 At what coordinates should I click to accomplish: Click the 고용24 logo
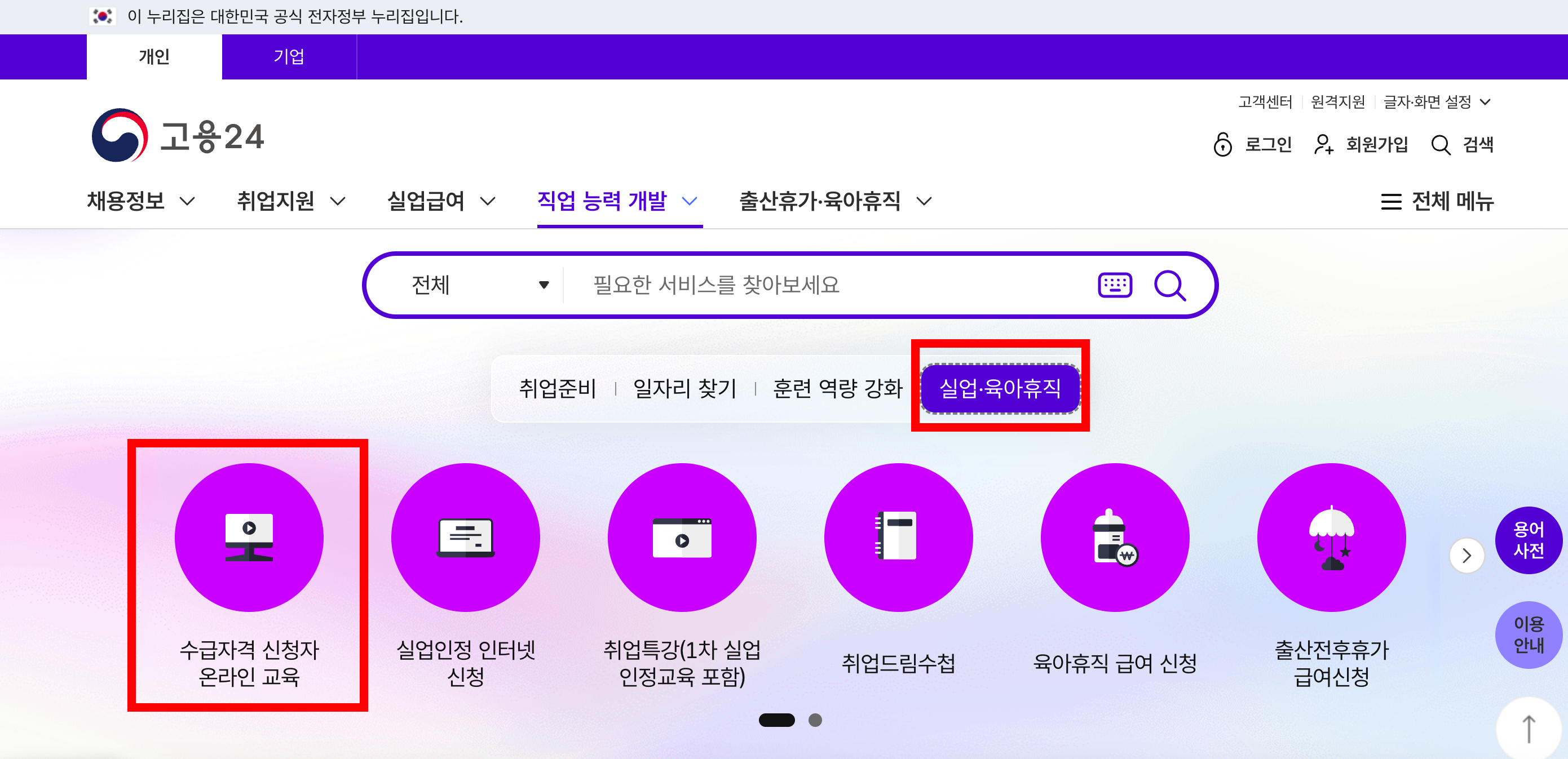[178, 135]
